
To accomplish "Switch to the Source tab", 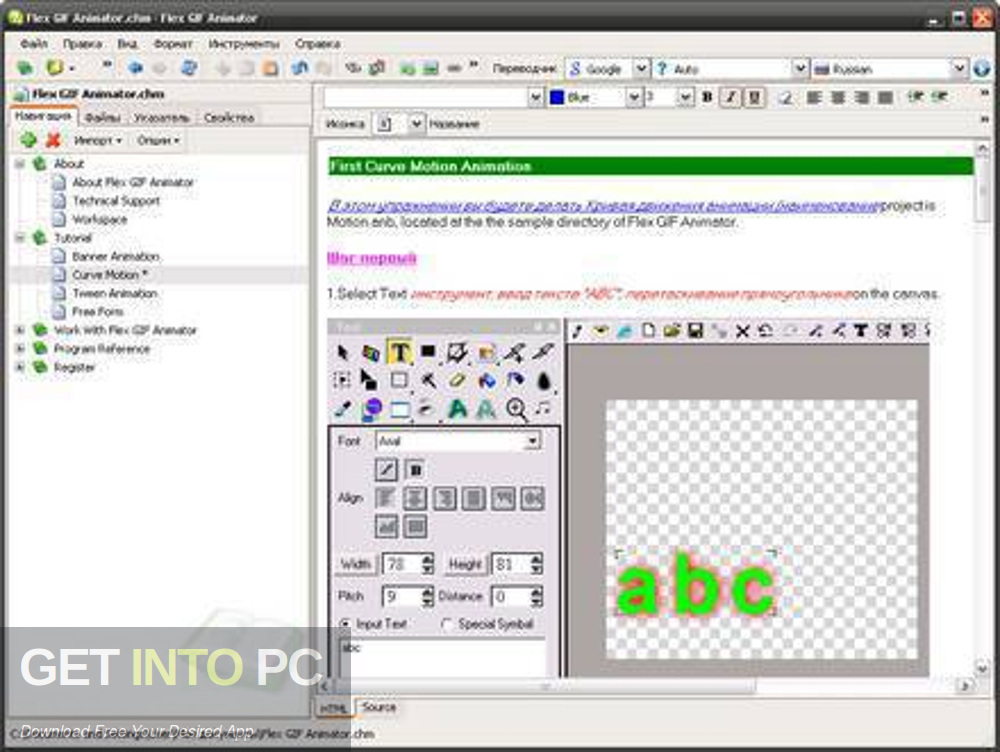I will pos(379,707).
